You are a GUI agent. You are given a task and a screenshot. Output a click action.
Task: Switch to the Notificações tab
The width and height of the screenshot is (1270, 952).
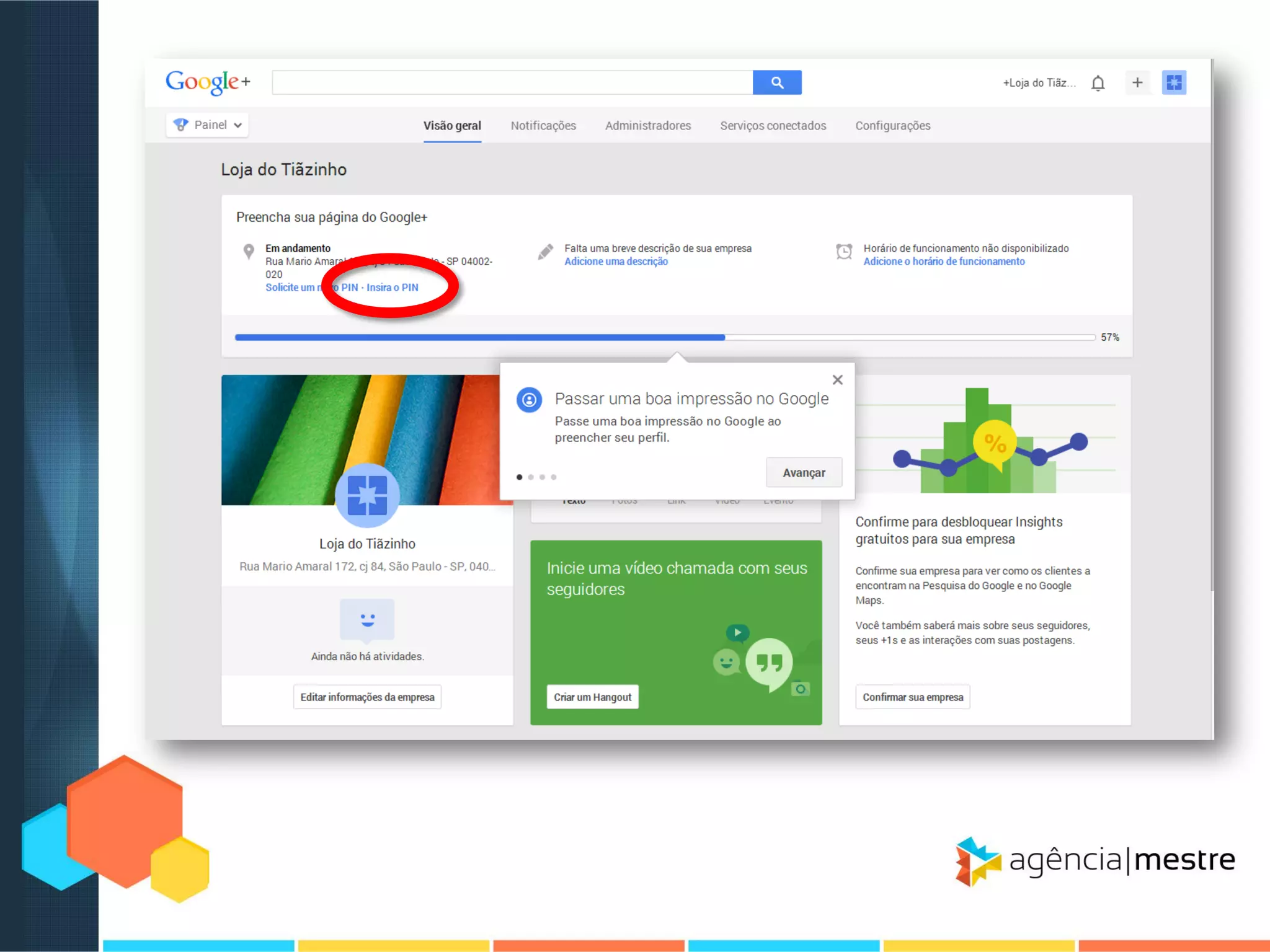coord(543,126)
